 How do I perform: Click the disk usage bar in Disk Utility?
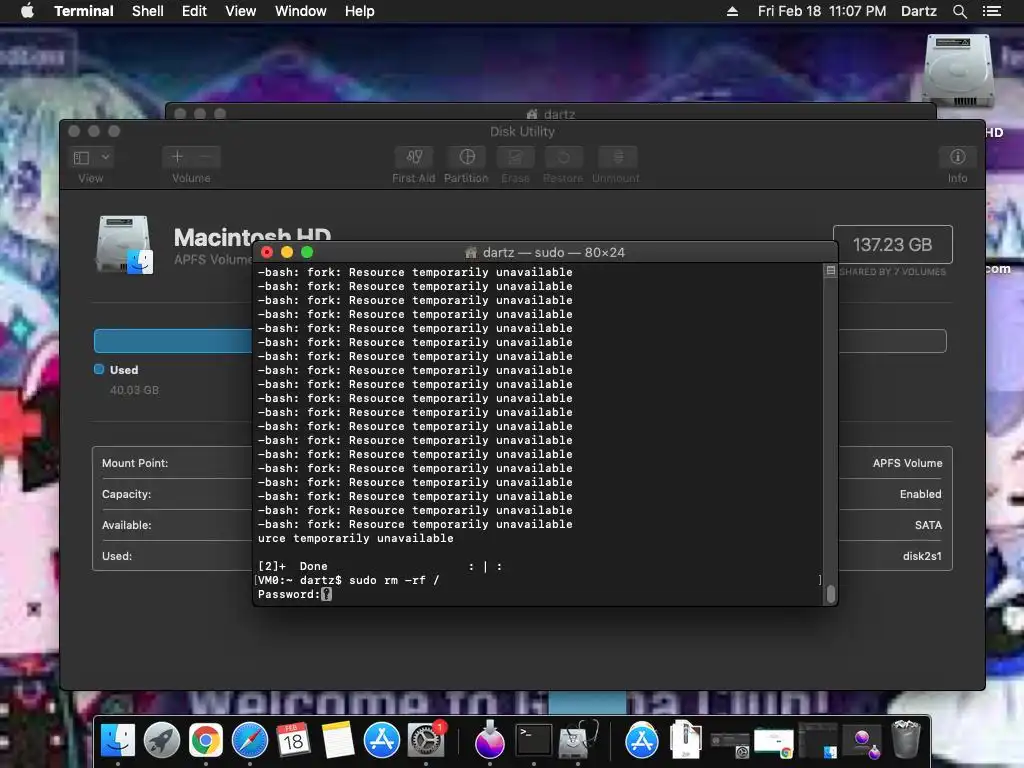click(520, 341)
